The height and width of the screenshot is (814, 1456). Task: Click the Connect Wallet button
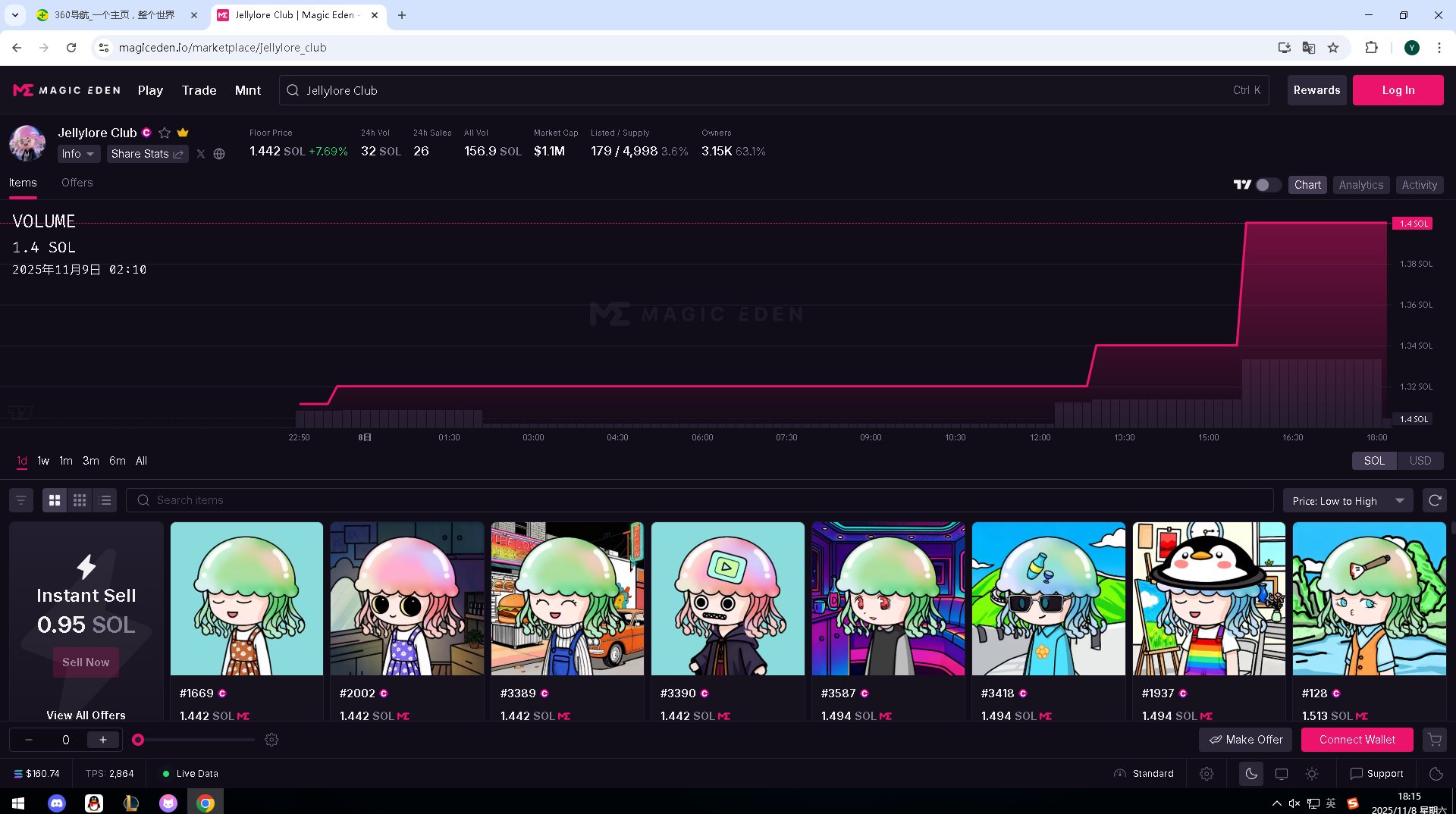[1357, 740]
